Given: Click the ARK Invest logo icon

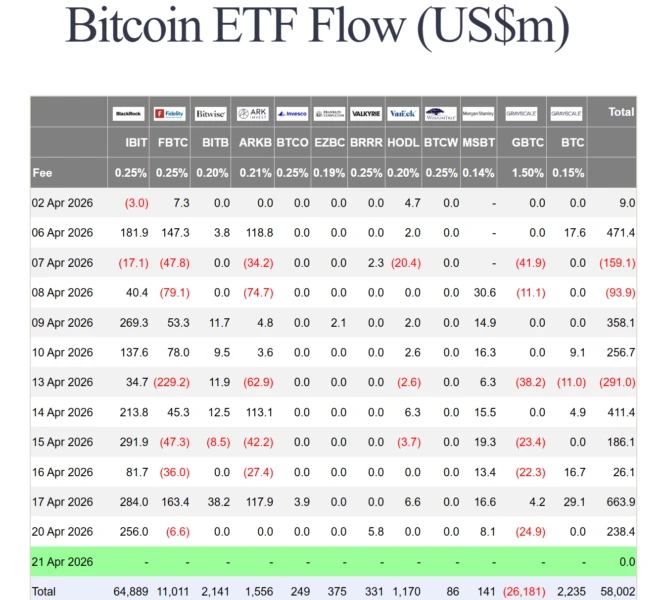Looking at the screenshot, I should coord(253,114).
